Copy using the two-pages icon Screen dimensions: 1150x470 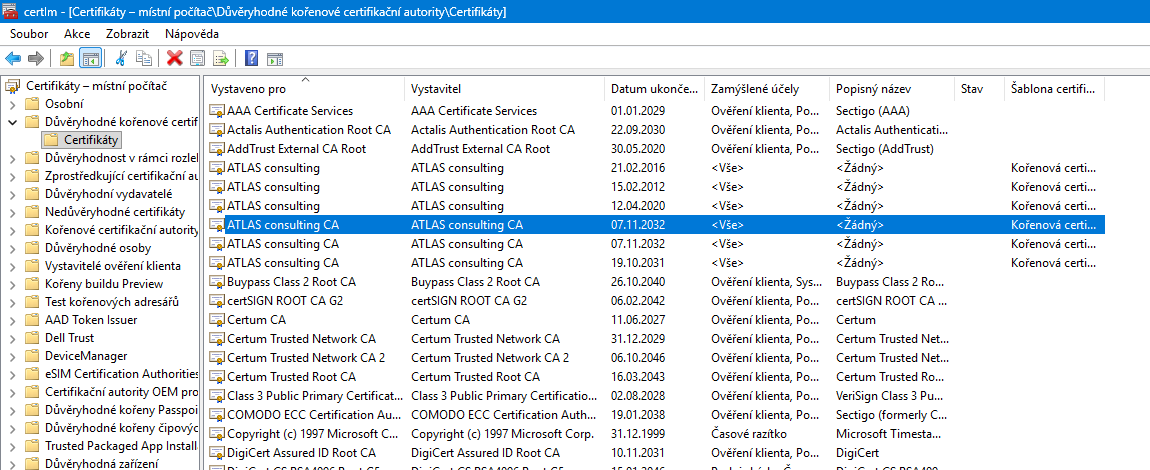pos(144,59)
